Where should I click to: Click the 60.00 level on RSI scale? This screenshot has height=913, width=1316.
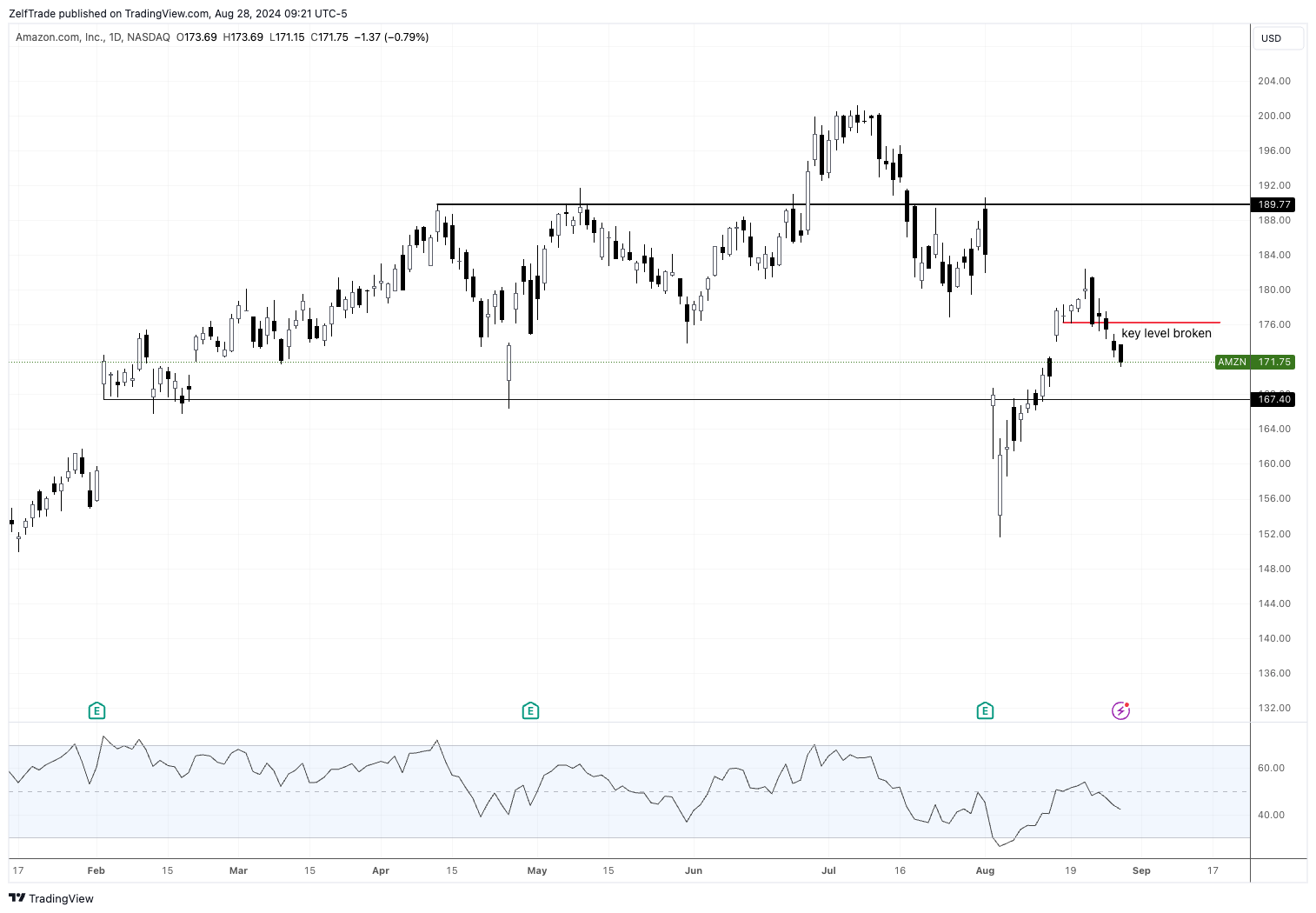(1271, 768)
